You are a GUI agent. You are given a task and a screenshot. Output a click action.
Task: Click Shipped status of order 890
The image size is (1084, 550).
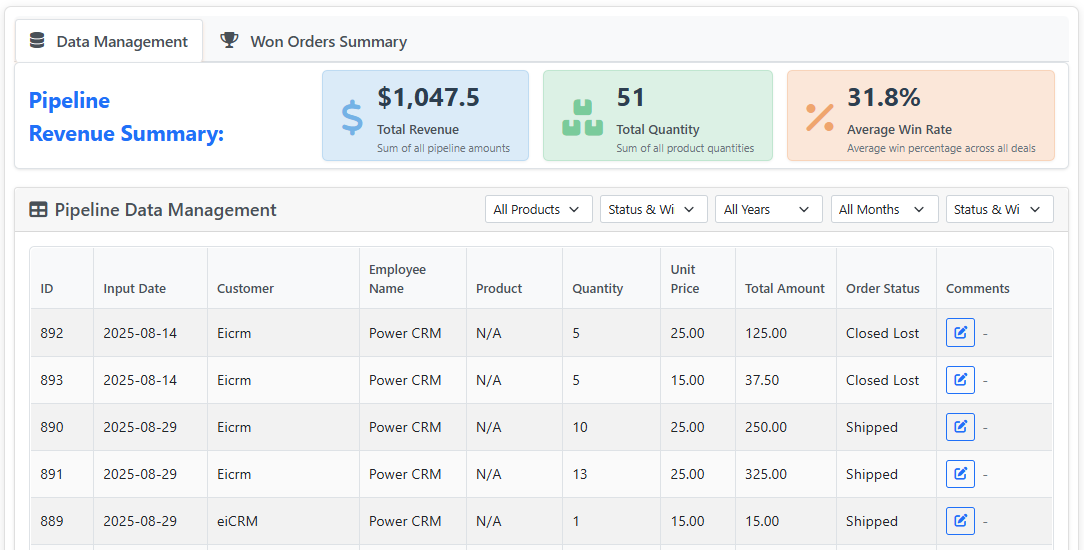[872, 427]
